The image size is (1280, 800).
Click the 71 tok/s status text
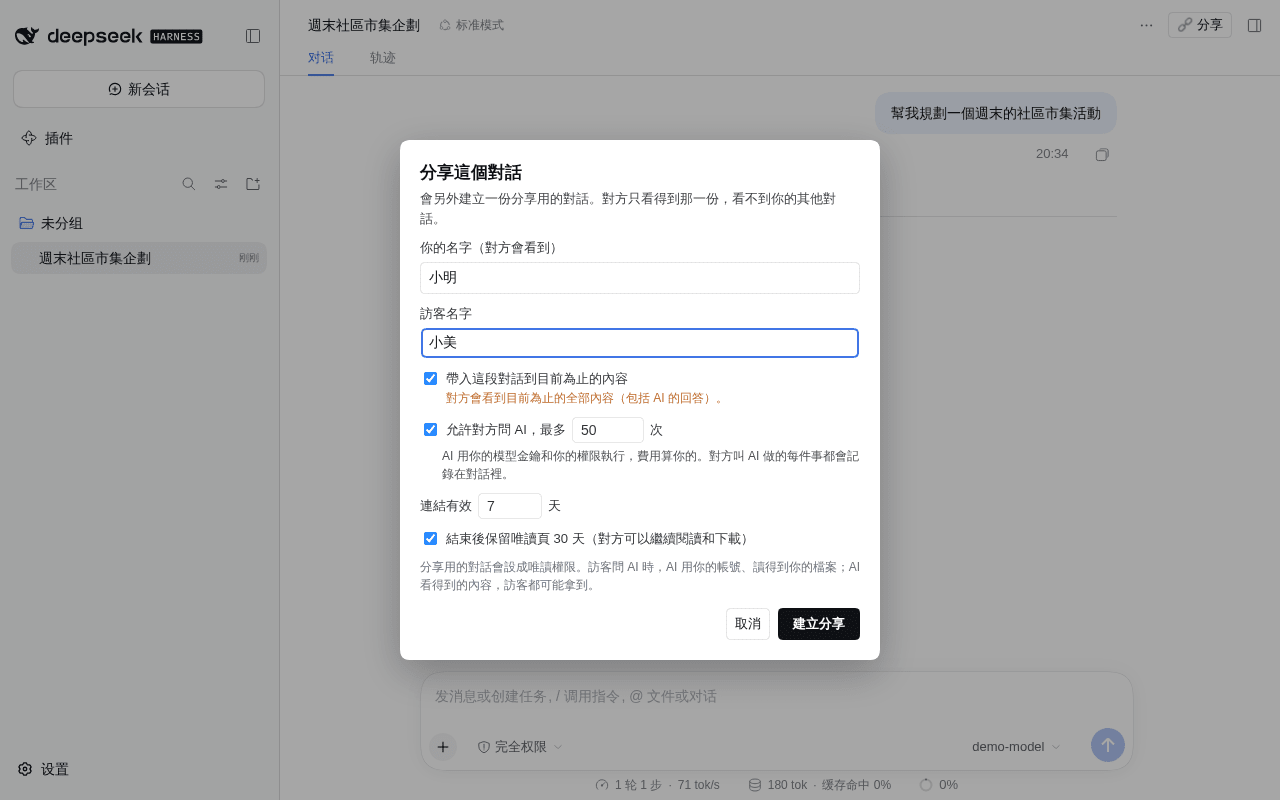click(x=698, y=785)
